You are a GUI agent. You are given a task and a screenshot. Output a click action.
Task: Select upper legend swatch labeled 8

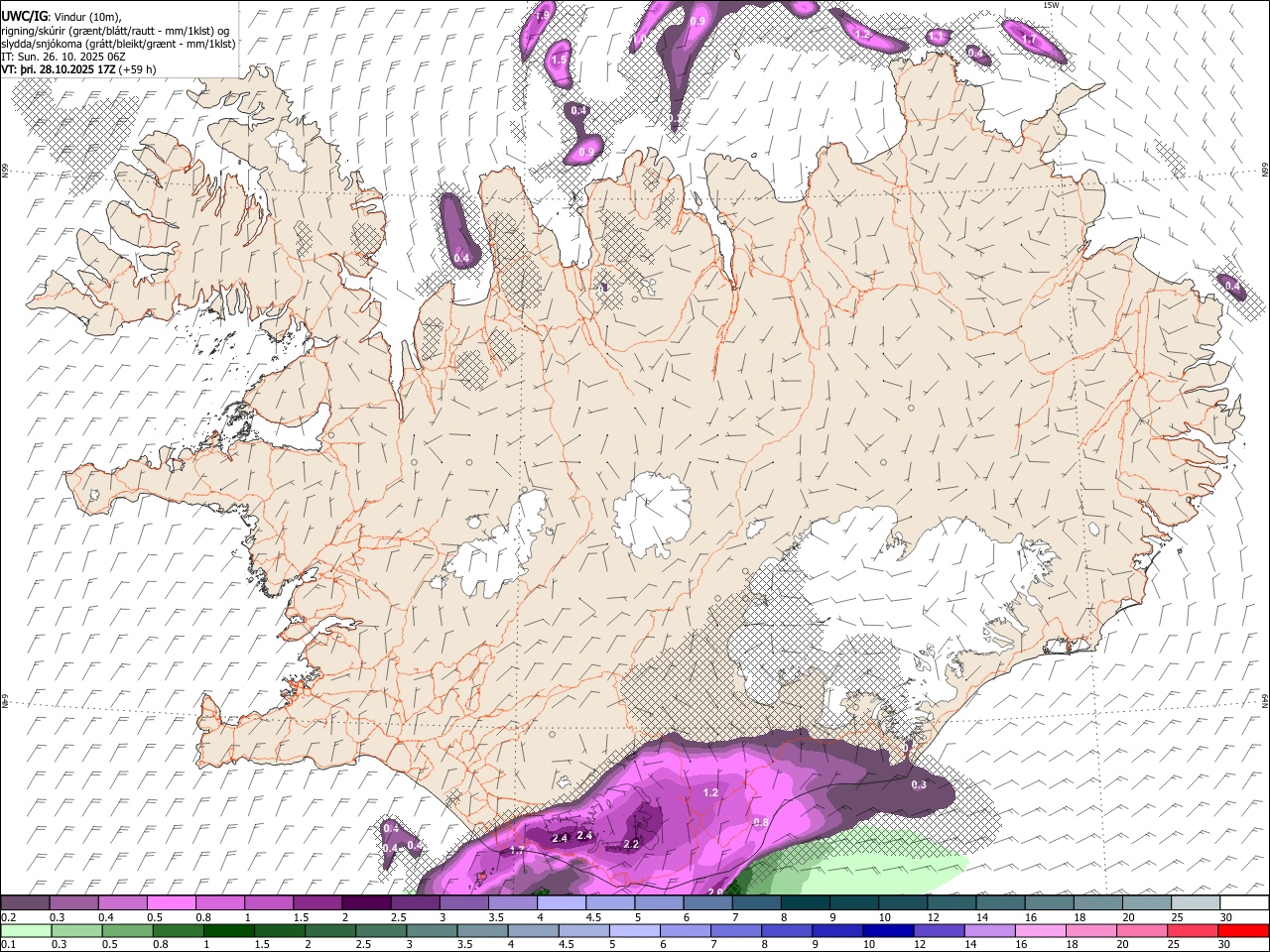[x=805, y=902]
